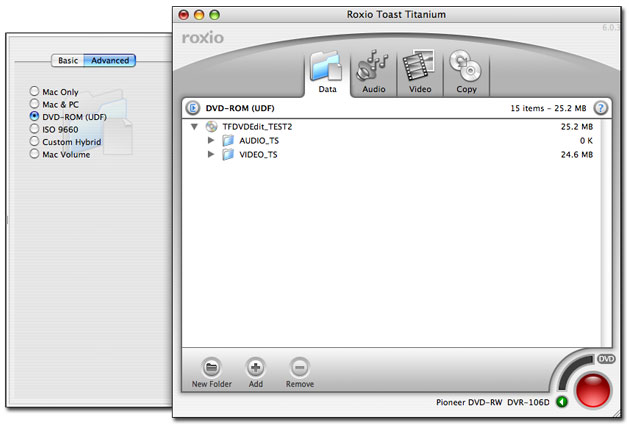Click the red Record burn button
This screenshot has height=427, width=629.
[x=592, y=390]
